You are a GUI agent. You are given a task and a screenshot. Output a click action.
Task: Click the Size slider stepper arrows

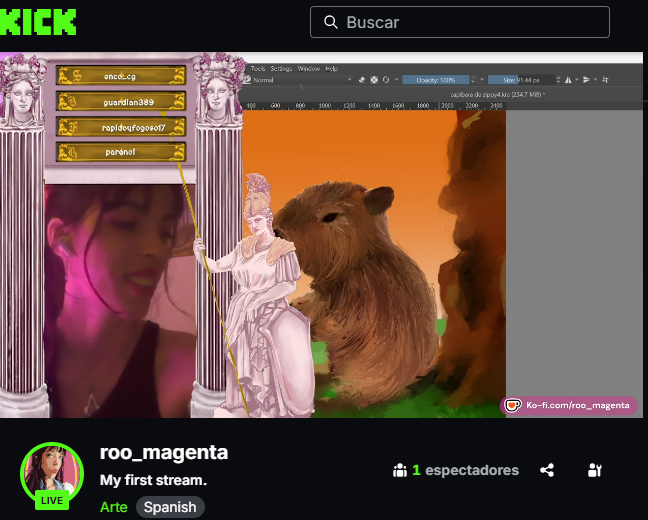[558, 80]
